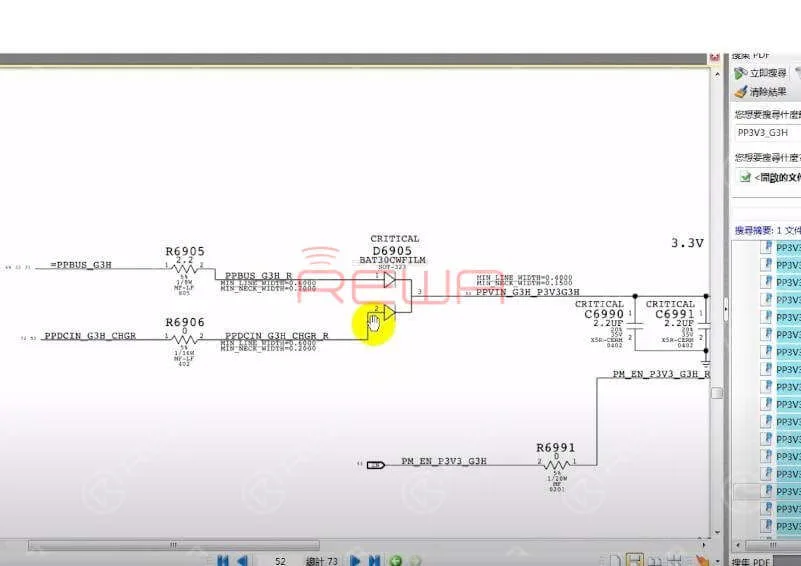Click the horizontal scrollbar right arrow
Image resolution: width=801 pixels, height=566 pixels.
[x=704, y=545]
